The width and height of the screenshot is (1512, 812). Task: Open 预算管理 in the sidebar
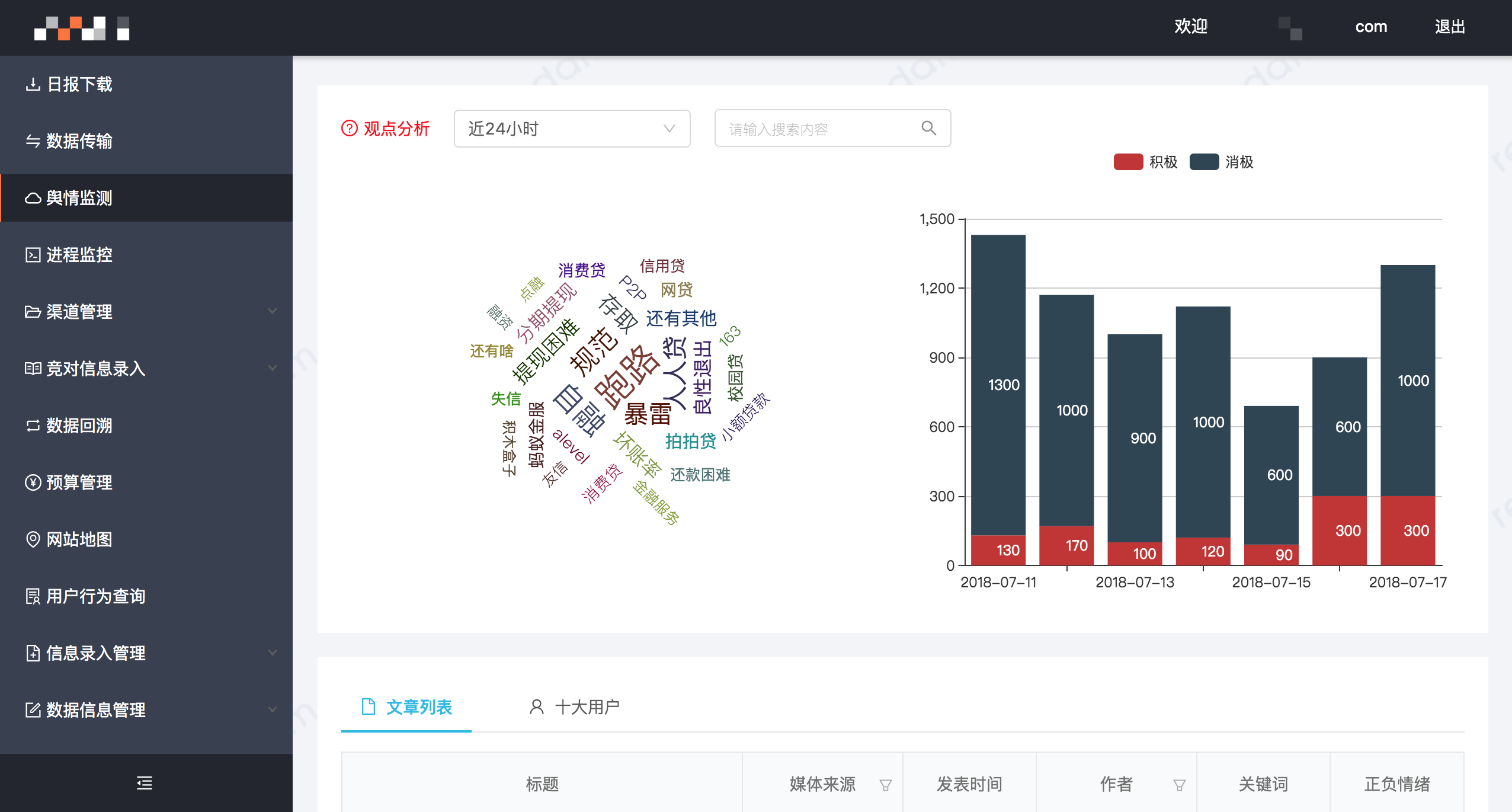pyautogui.click(x=146, y=482)
